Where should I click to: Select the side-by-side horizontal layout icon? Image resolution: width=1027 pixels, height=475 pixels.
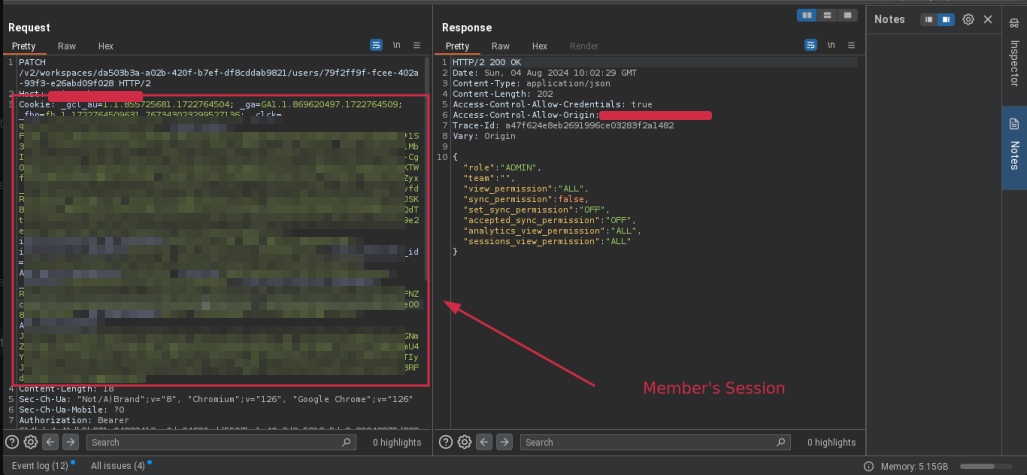808,15
